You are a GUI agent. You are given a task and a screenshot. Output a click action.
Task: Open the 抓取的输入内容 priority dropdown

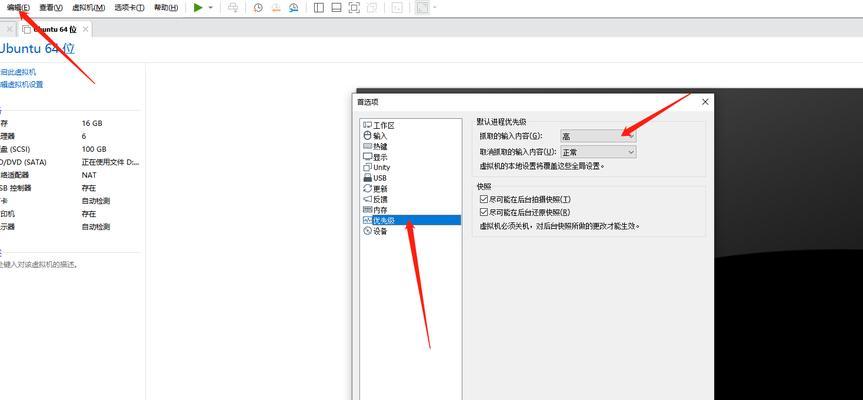pyautogui.click(x=598, y=136)
